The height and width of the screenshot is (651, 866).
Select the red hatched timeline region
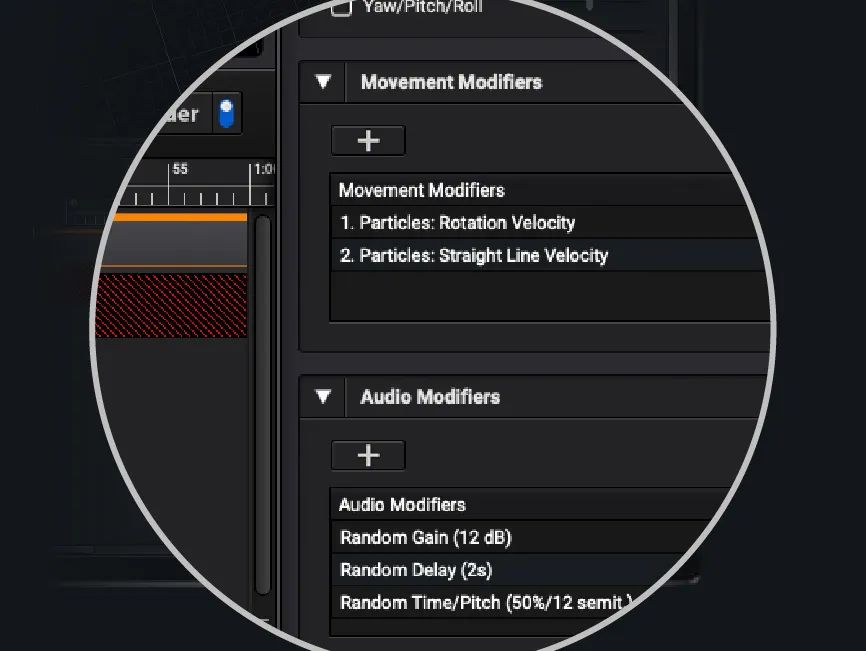click(171, 306)
